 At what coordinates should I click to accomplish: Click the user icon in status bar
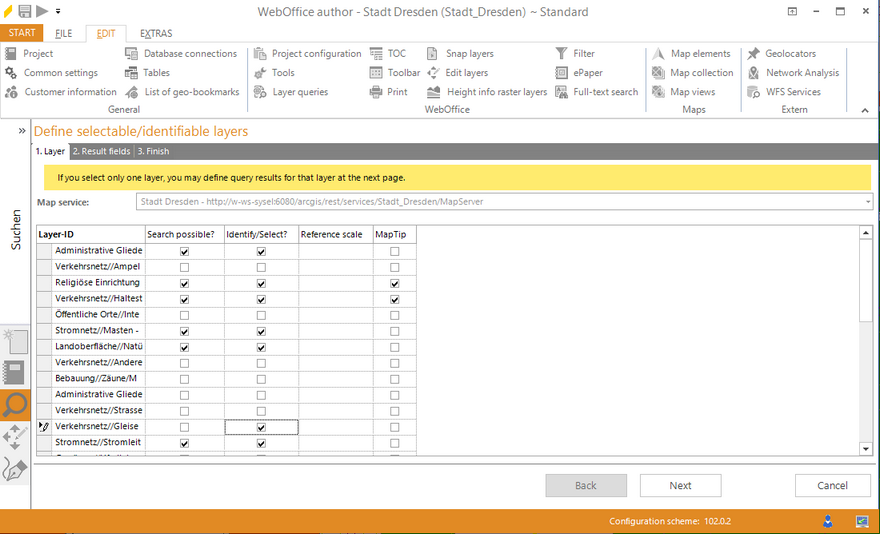pyautogui.click(x=827, y=521)
